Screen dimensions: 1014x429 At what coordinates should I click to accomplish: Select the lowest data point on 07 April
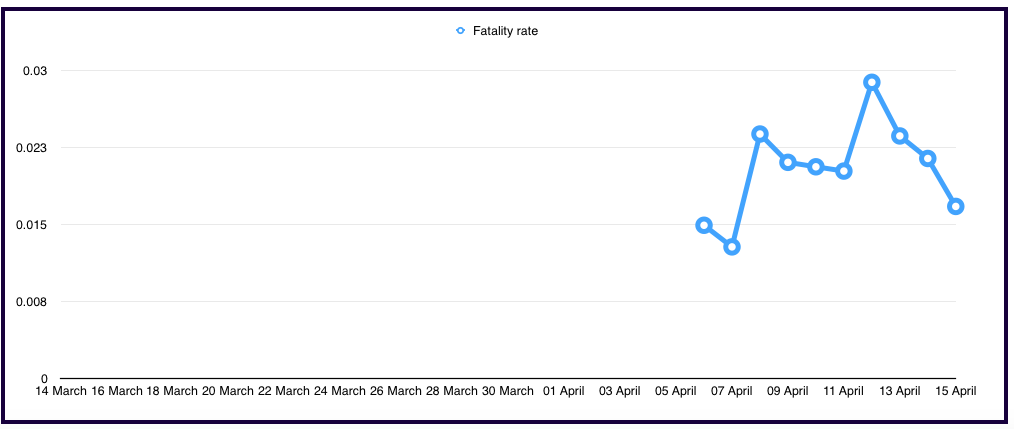click(x=732, y=247)
